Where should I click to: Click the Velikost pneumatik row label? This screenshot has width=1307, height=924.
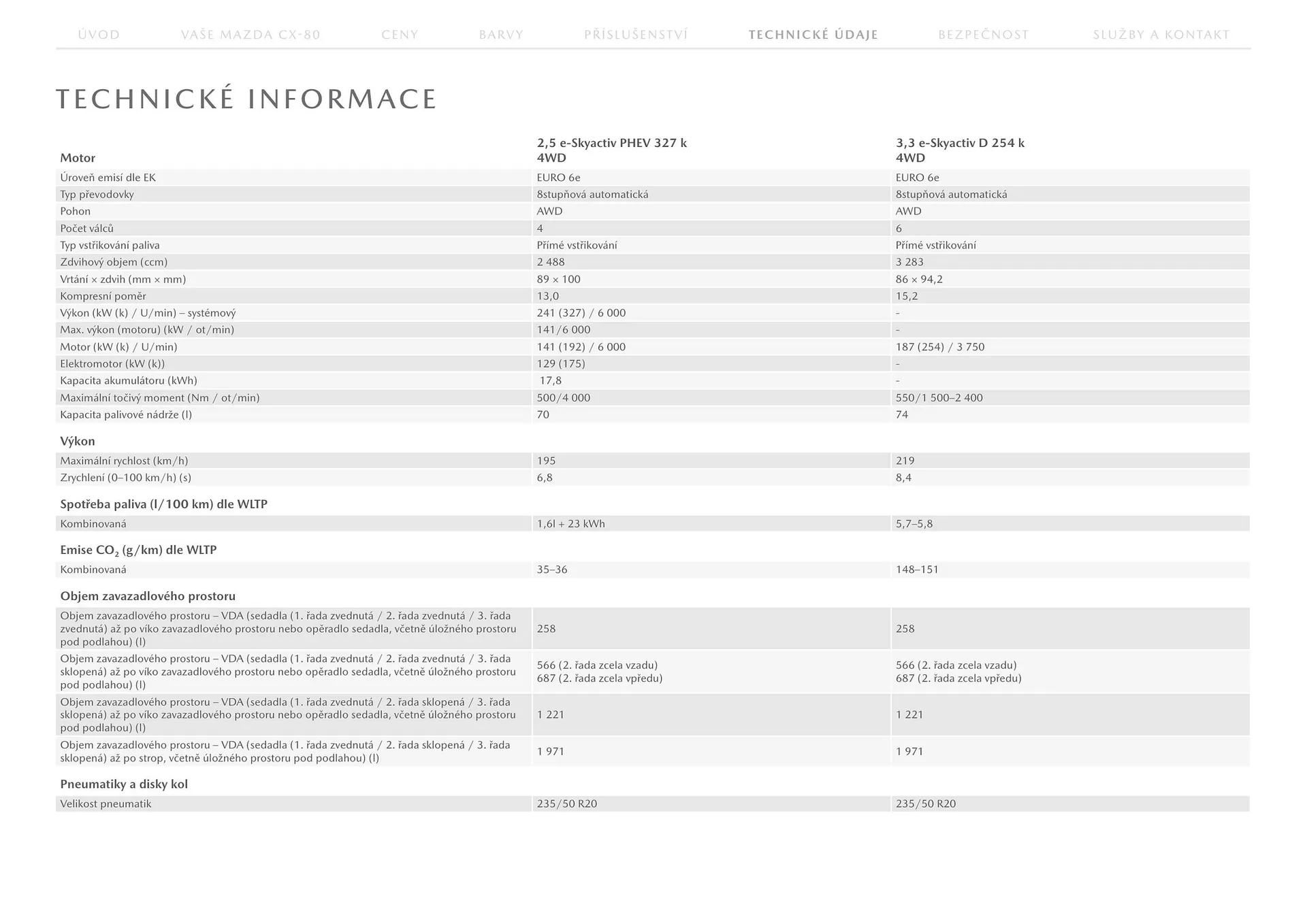coord(106,804)
